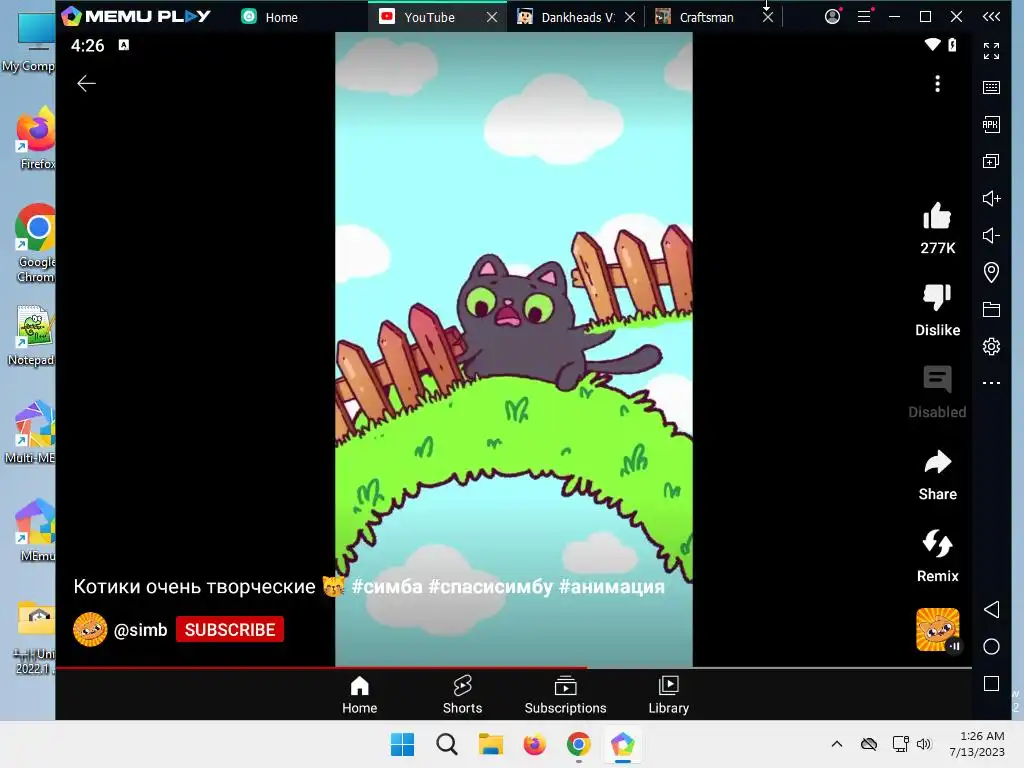Decrease emulator volume
Screen dimensions: 1024x768
[991, 236]
